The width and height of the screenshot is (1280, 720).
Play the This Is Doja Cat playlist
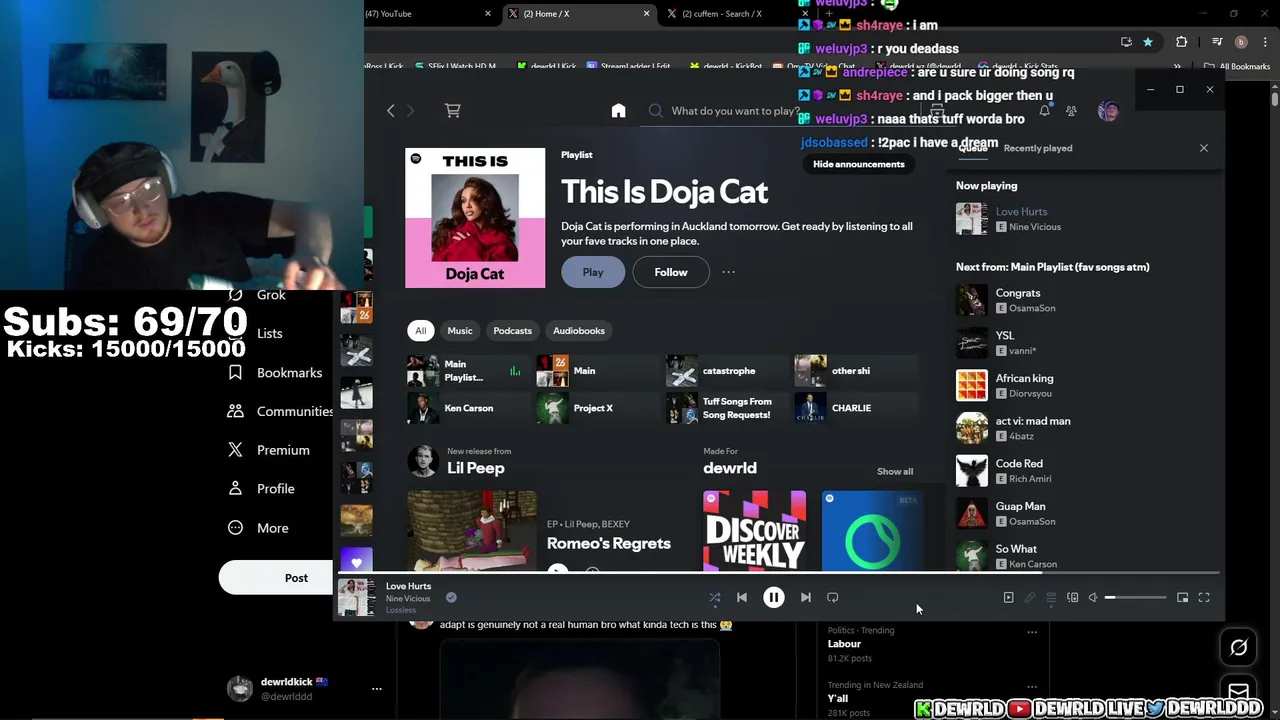pos(593,272)
